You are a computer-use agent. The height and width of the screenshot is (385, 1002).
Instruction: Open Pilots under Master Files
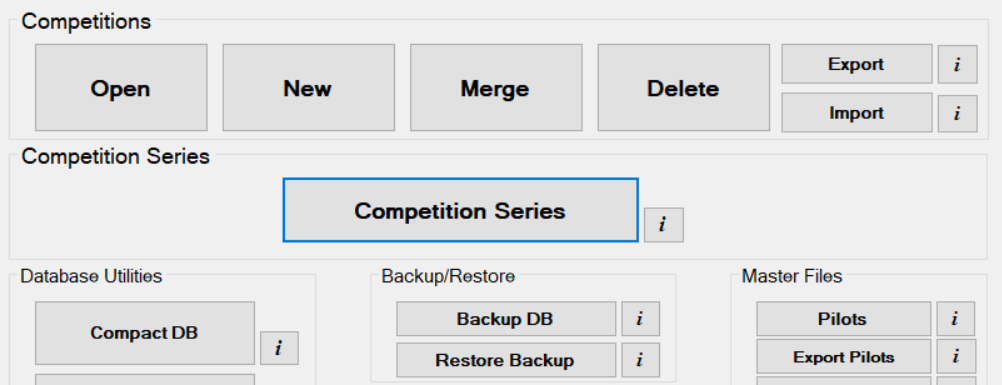point(844,319)
